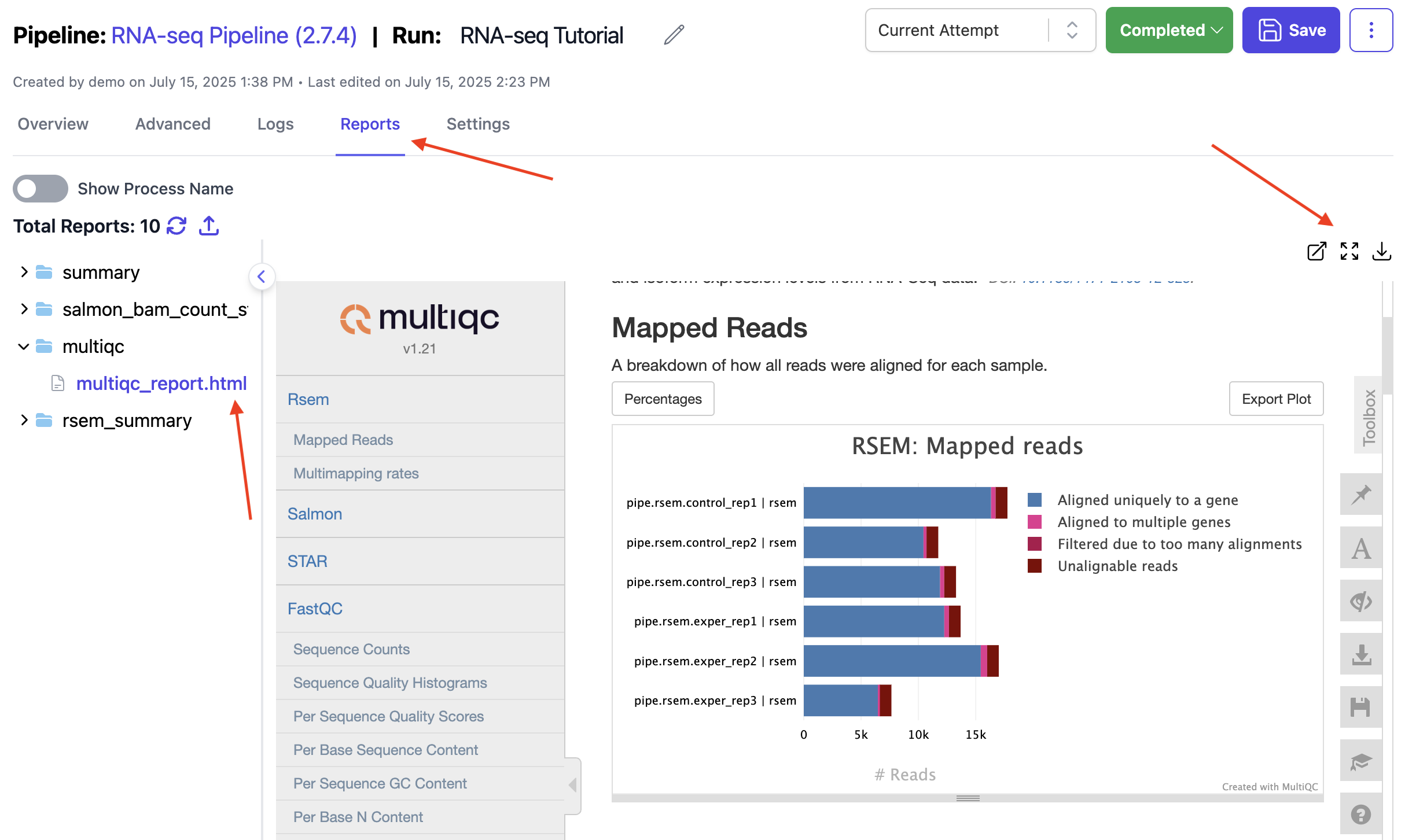Viewport: 1427px width, 840px height.
Task: Collapse the multiqc folder
Action: tap(24, 346)
